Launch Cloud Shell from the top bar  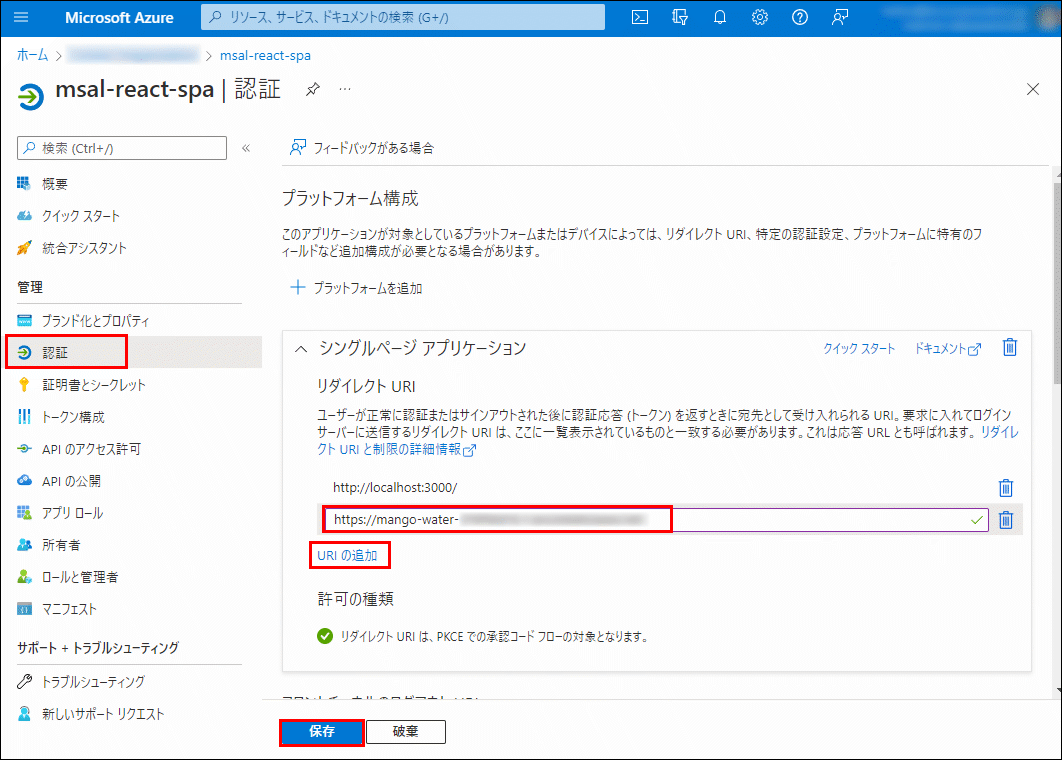[639, 17]
